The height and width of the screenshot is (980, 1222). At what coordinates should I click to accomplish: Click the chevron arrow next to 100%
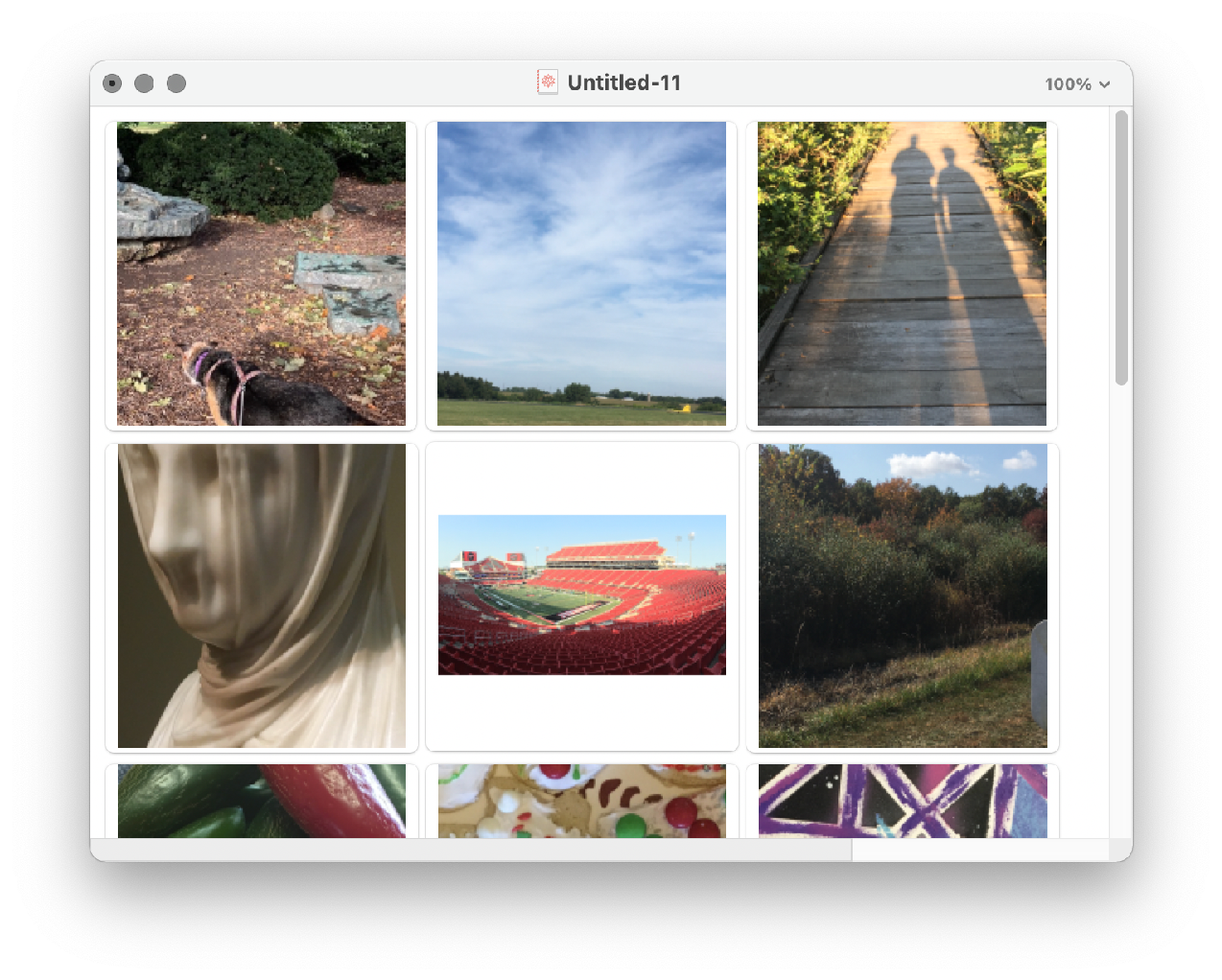coord(1105,84)
